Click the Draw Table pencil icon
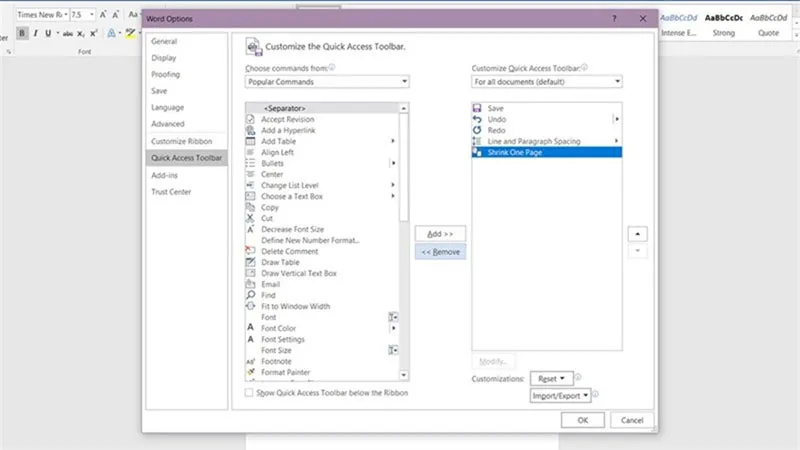This screenshot has width=800, height=450. 250,262
